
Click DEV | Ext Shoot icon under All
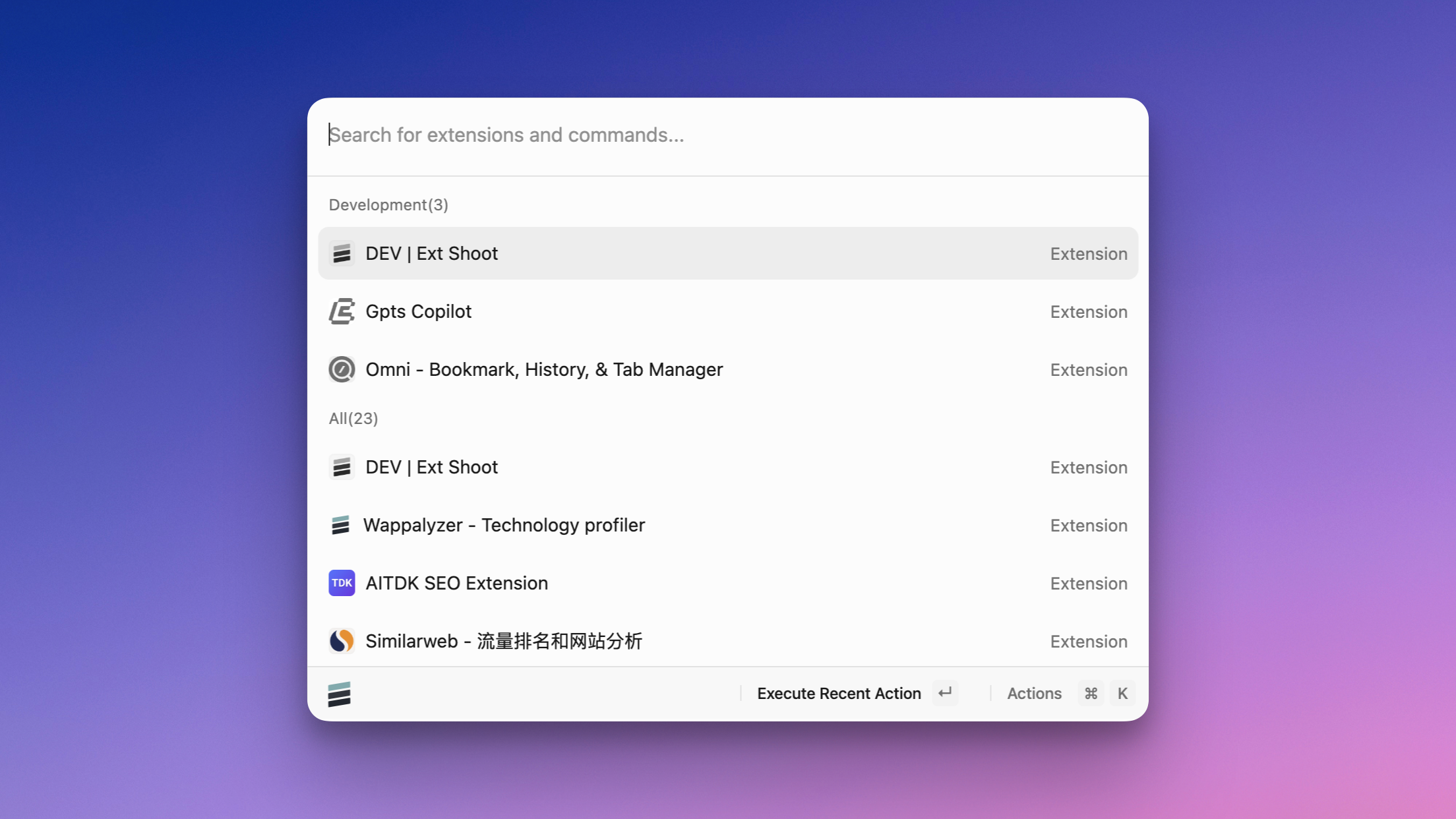point(342,467)
